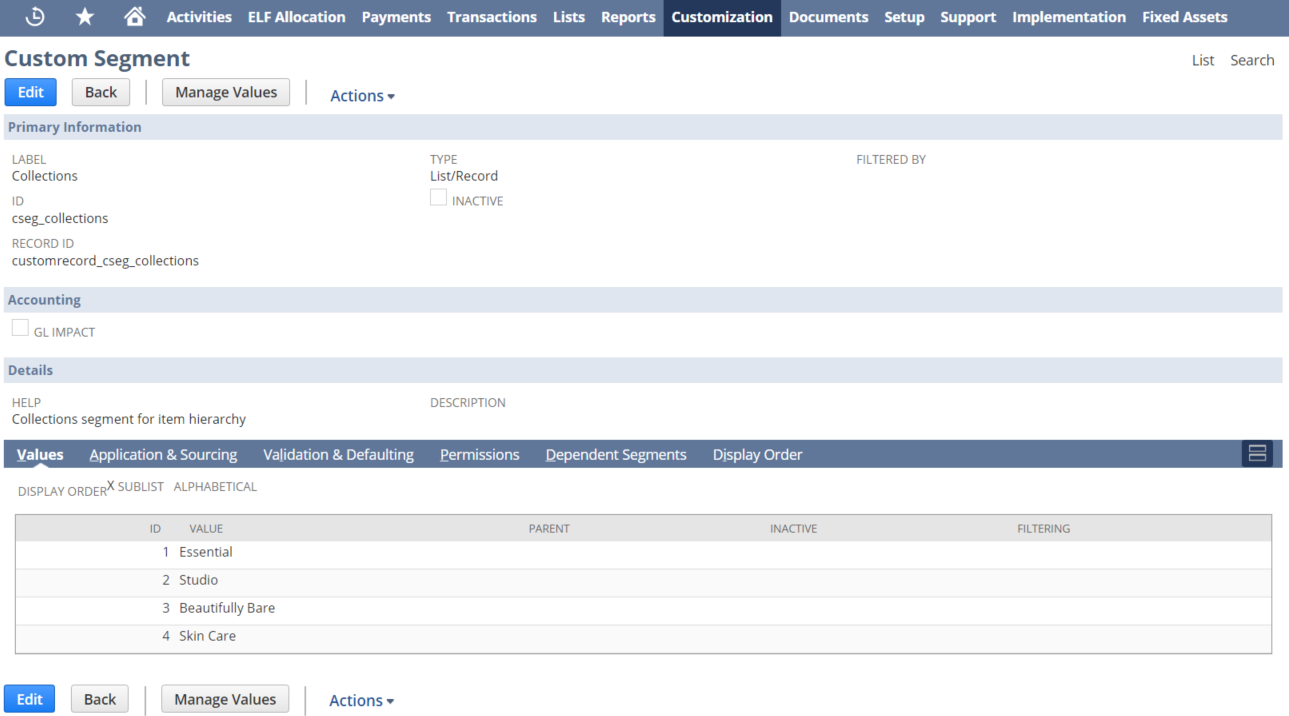
Task: Go to the Home house icon
Action: tap(134, 17)
